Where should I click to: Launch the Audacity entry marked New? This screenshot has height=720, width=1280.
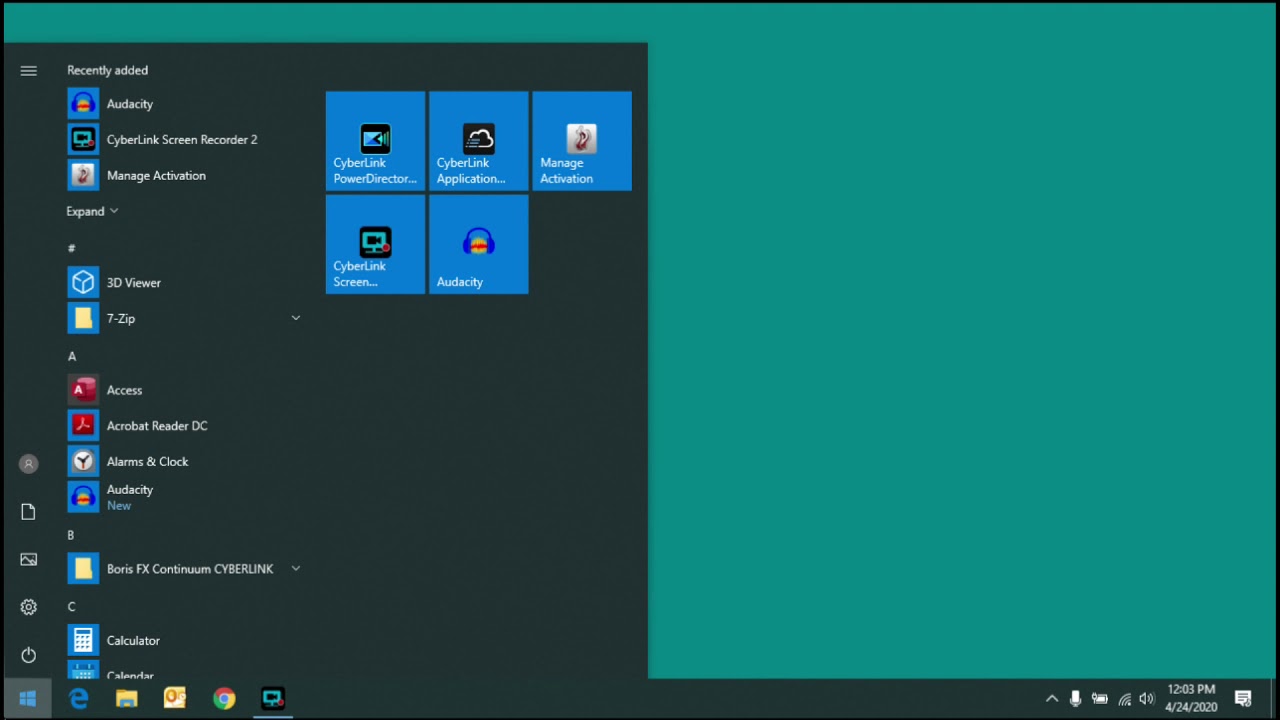coord(185,498)
